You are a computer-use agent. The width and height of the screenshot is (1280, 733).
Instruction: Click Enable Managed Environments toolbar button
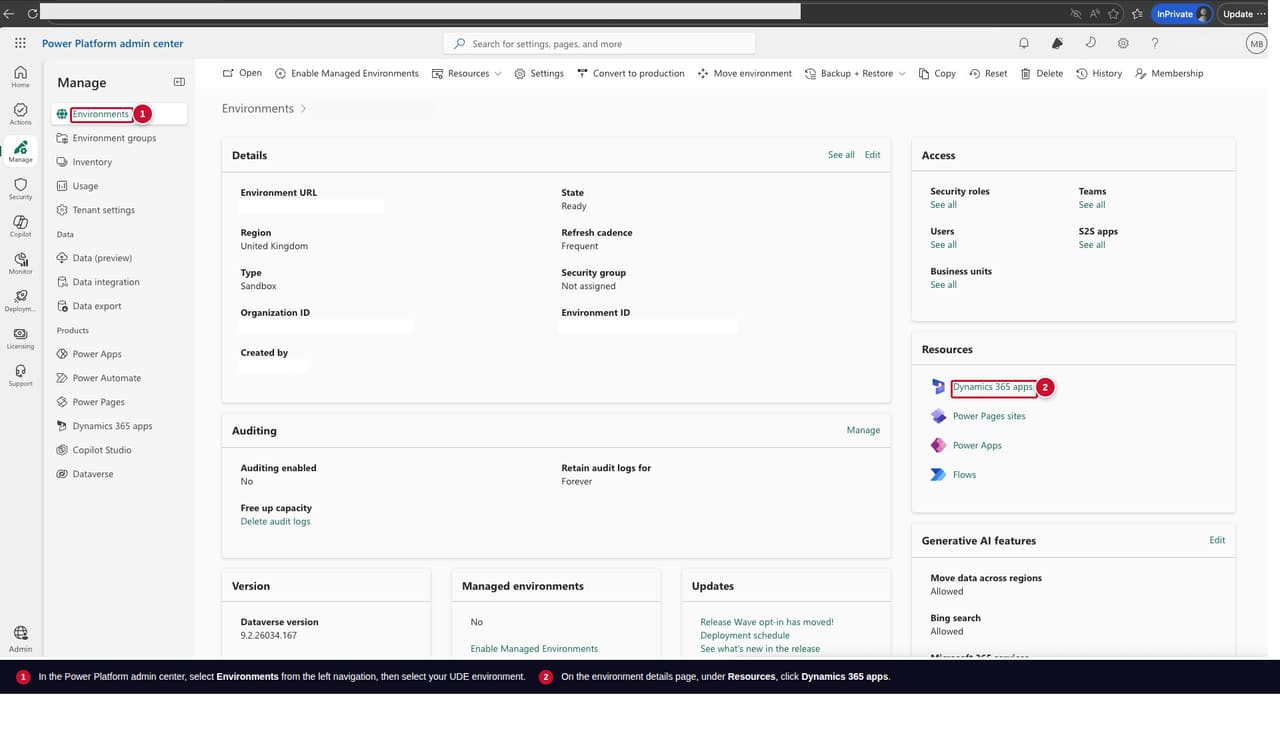347,73
